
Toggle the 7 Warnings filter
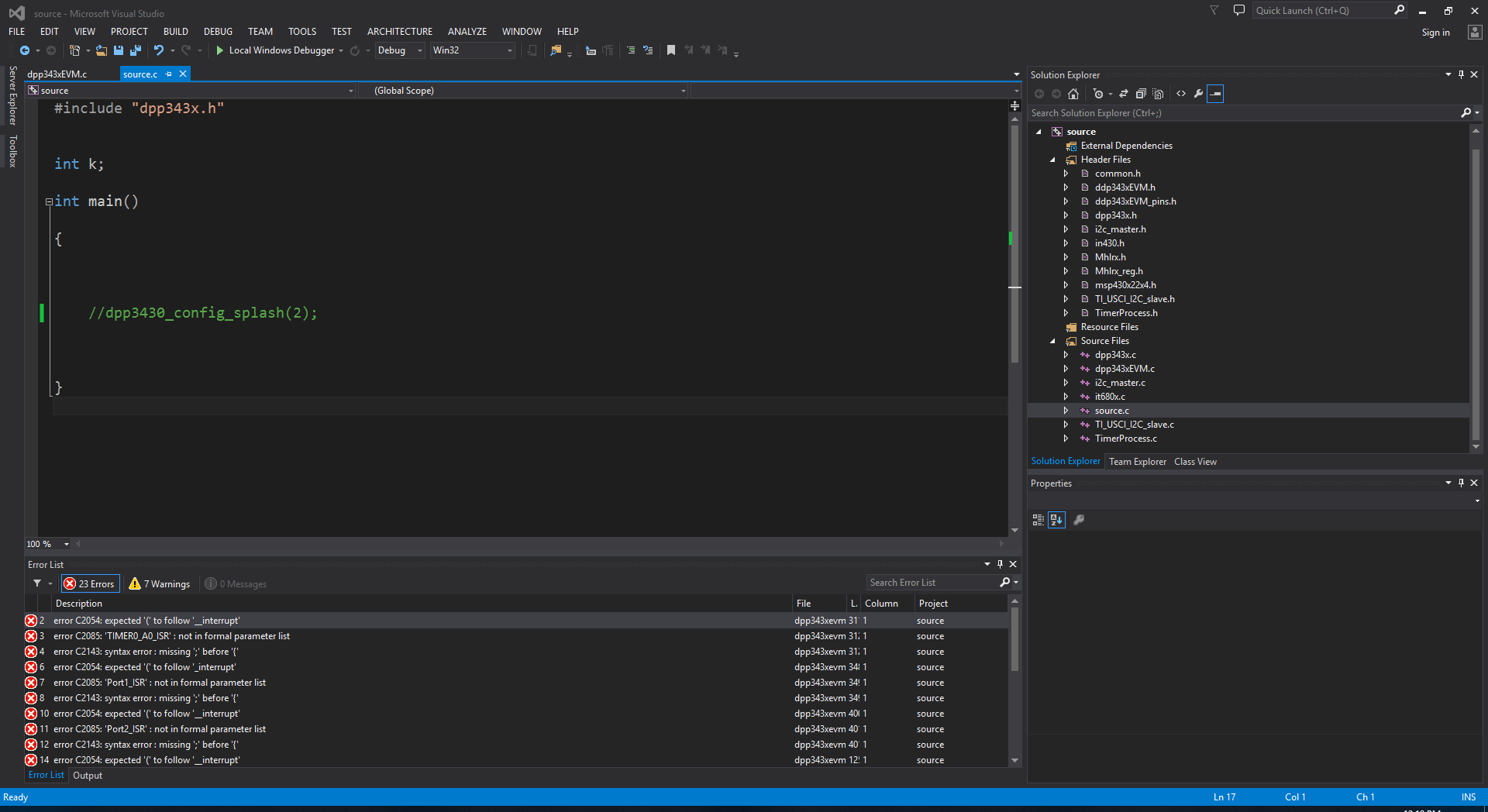160,583
